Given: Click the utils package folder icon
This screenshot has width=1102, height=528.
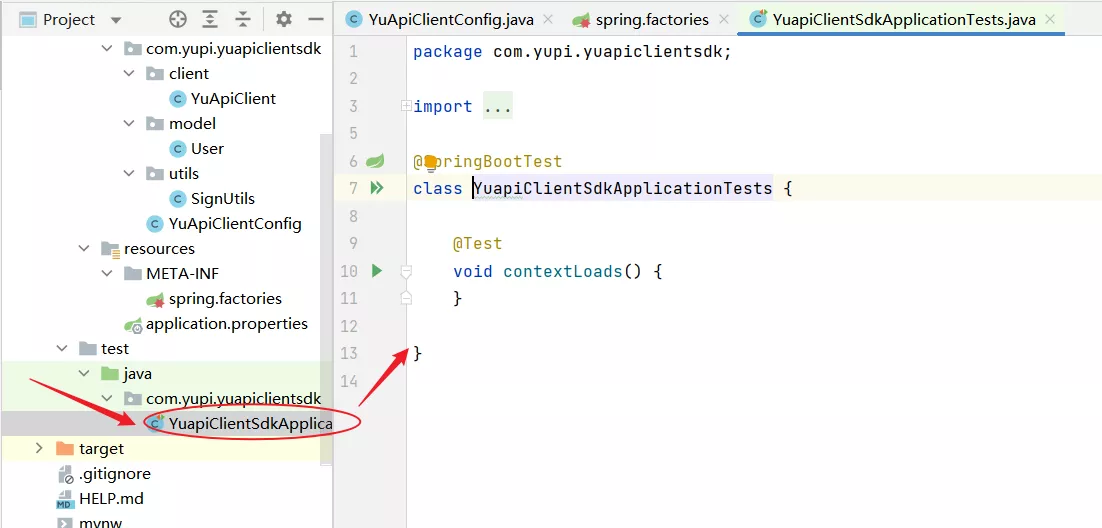Looking at the screenshot, I should (x=155, y=174).
